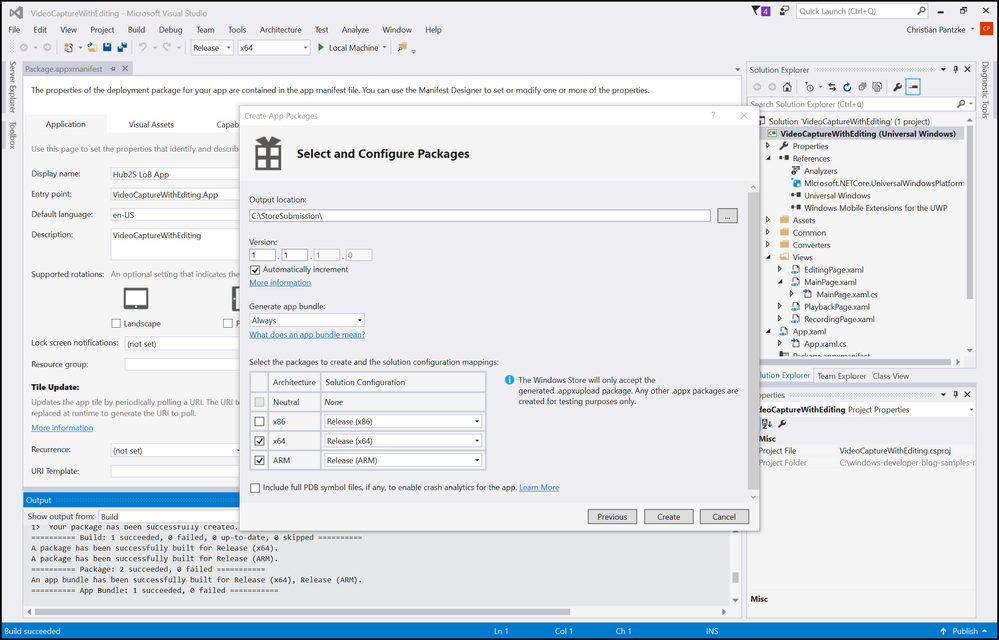Switch to the Class View tab

891,376
